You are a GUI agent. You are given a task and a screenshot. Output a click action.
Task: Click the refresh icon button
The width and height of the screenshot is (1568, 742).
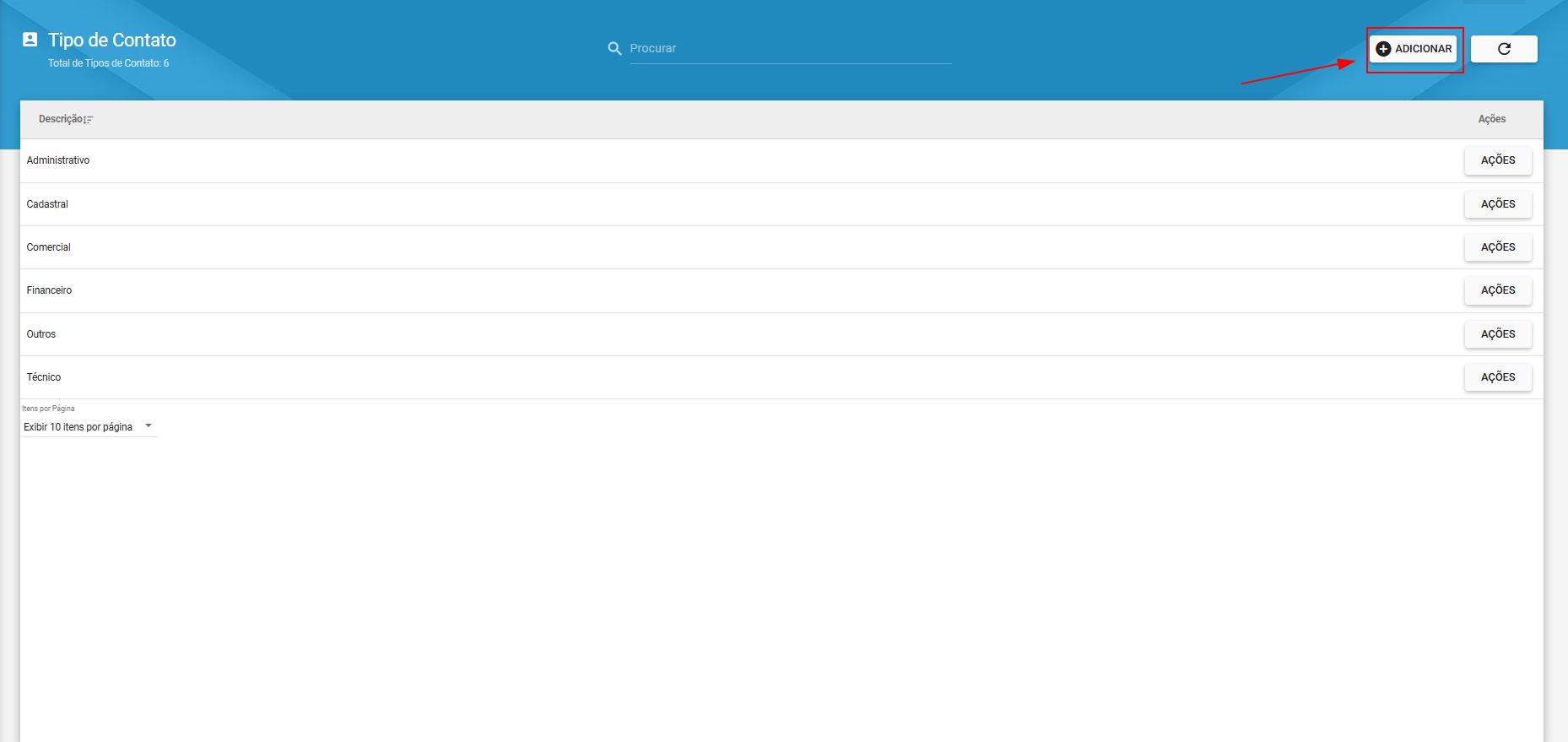(1504, 49)
